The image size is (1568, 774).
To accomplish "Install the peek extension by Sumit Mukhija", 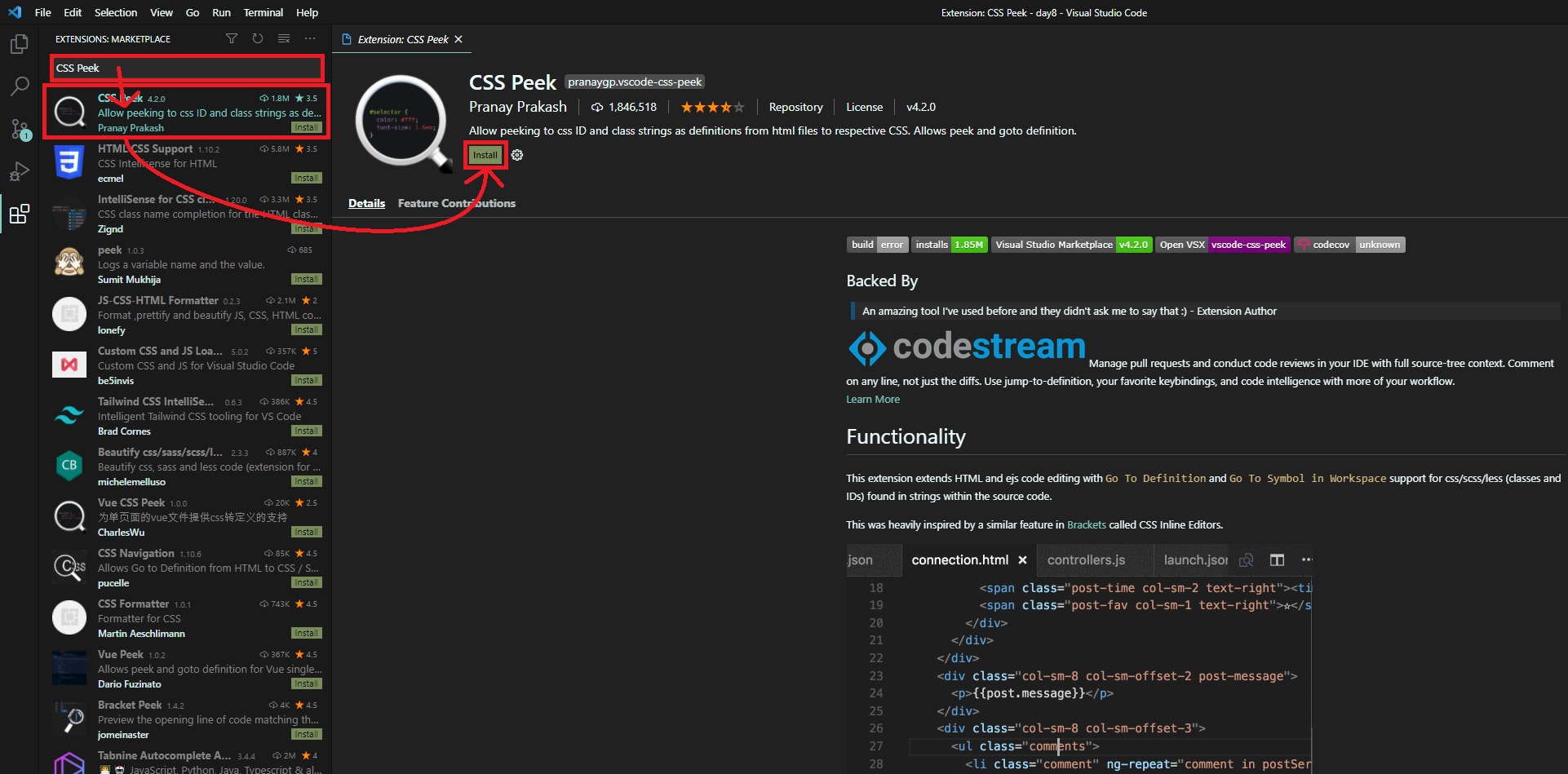I will 307,280.
